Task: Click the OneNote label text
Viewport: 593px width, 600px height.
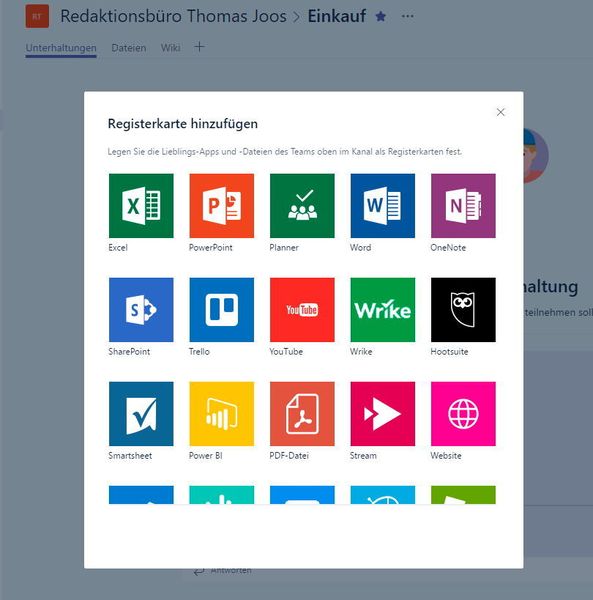Action: tap(448, 248)
